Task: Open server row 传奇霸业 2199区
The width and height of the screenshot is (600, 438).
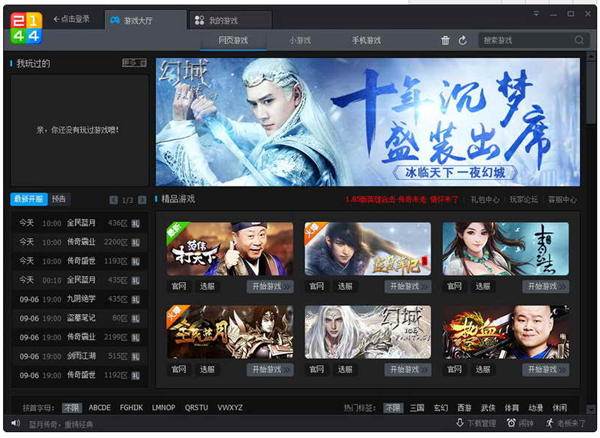Action: point(80,337)
